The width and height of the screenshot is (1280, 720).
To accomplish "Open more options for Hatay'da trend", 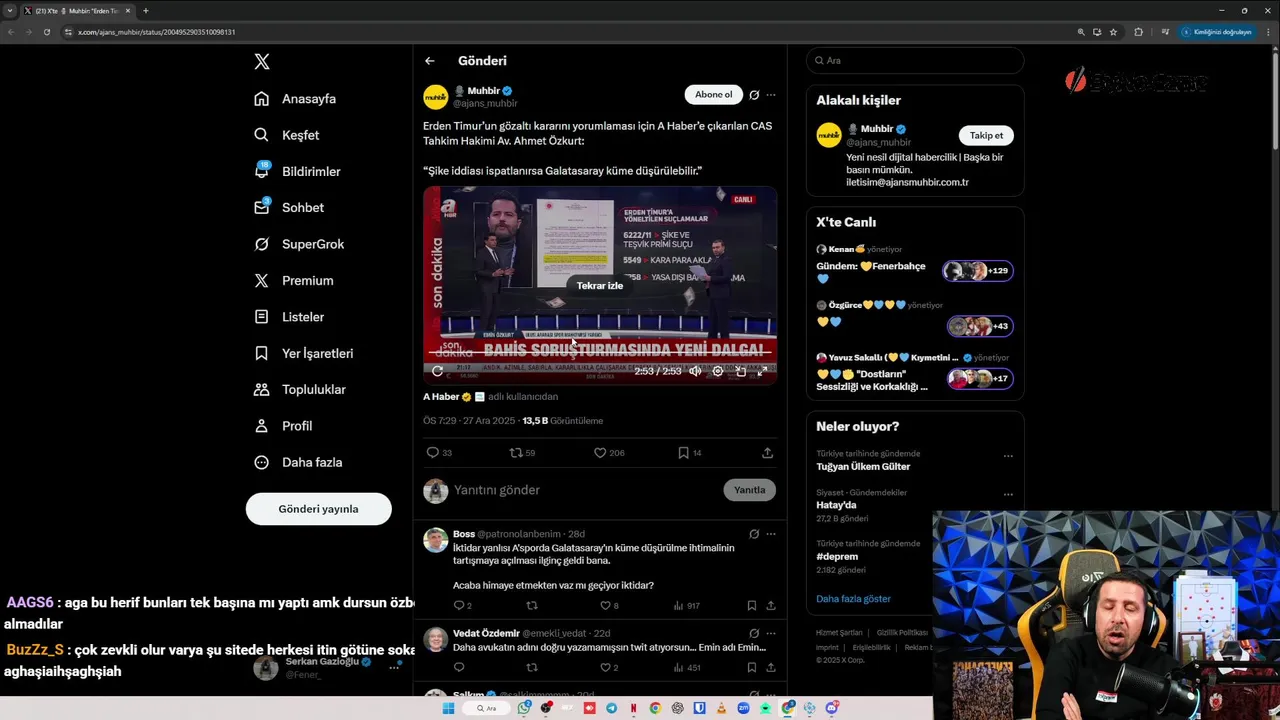I will (1007, 494).
